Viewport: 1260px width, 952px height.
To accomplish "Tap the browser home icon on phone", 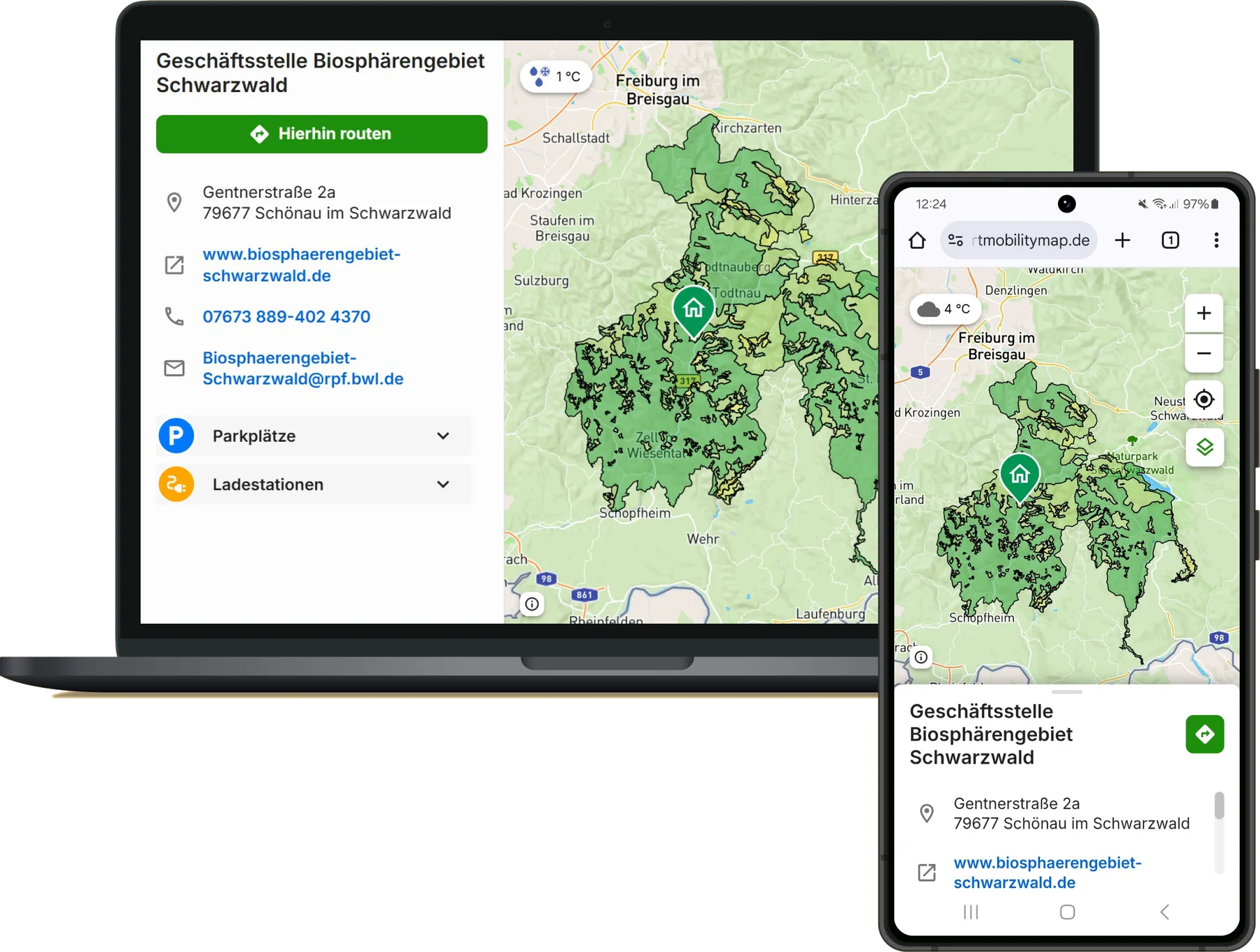I will (917, 240).
